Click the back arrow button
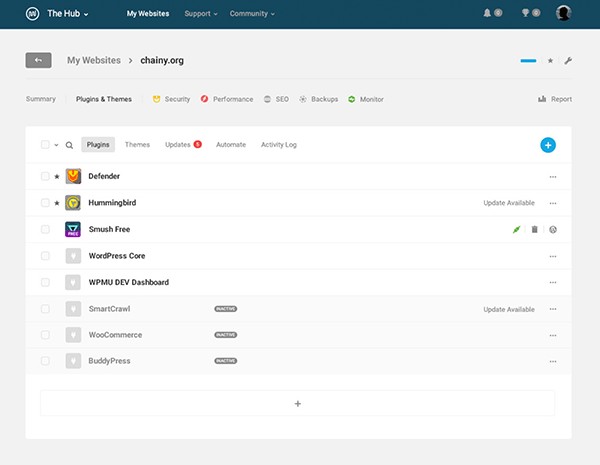Screen dimensions: 600x465 38,60
